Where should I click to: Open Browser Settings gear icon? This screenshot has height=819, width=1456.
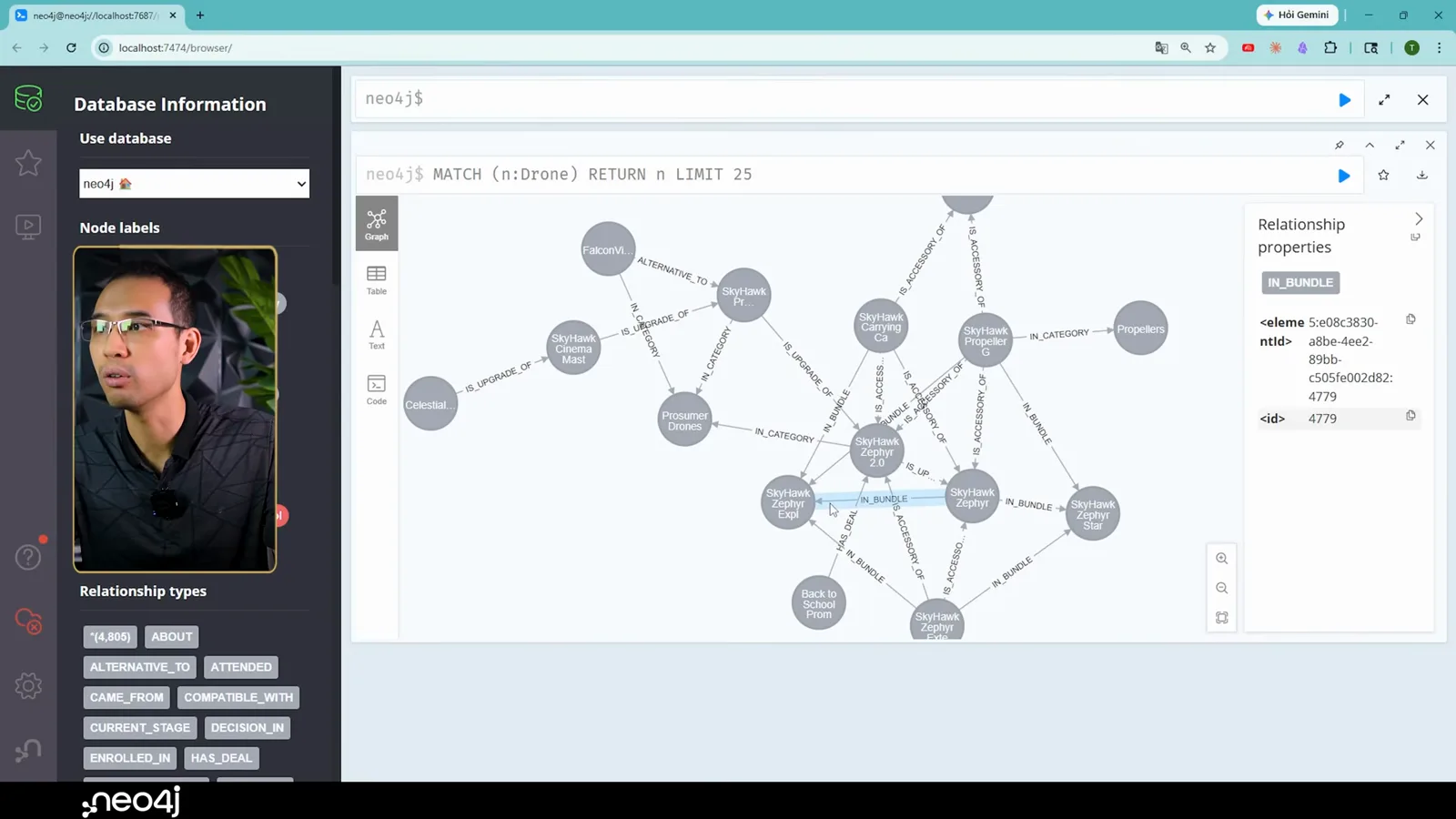(28, 685)
